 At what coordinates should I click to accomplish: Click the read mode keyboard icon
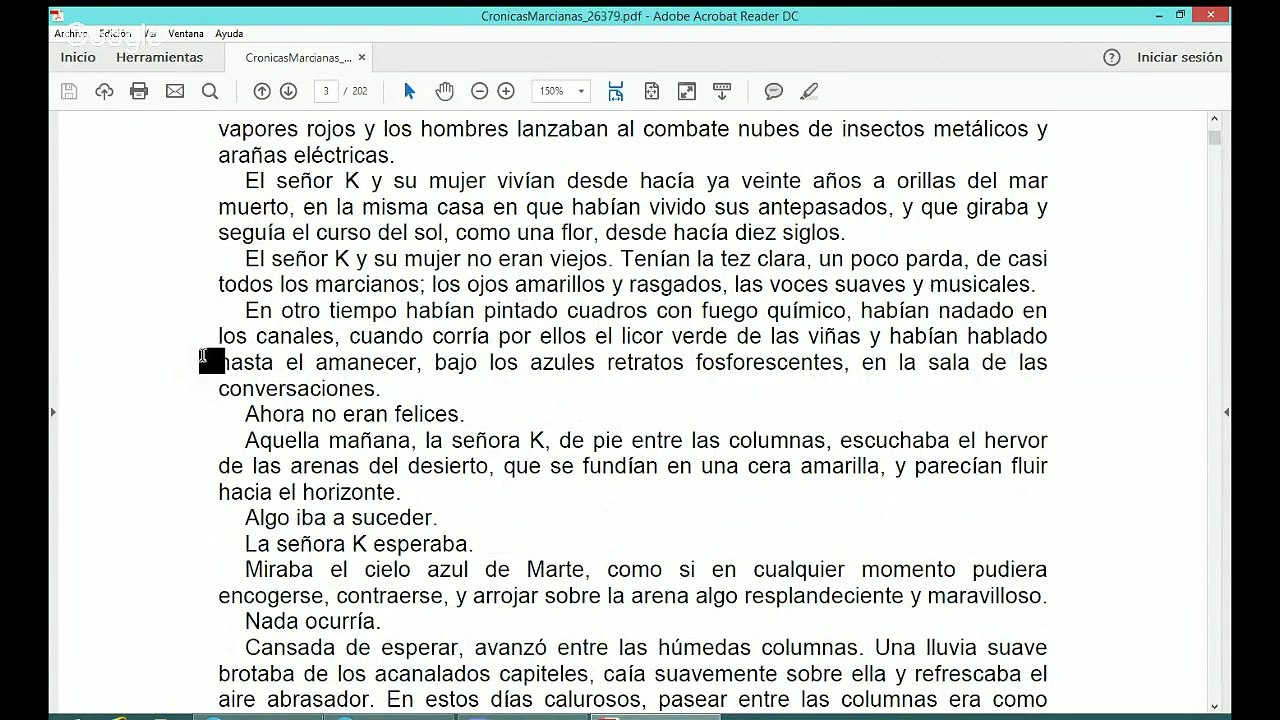point(722,91)
